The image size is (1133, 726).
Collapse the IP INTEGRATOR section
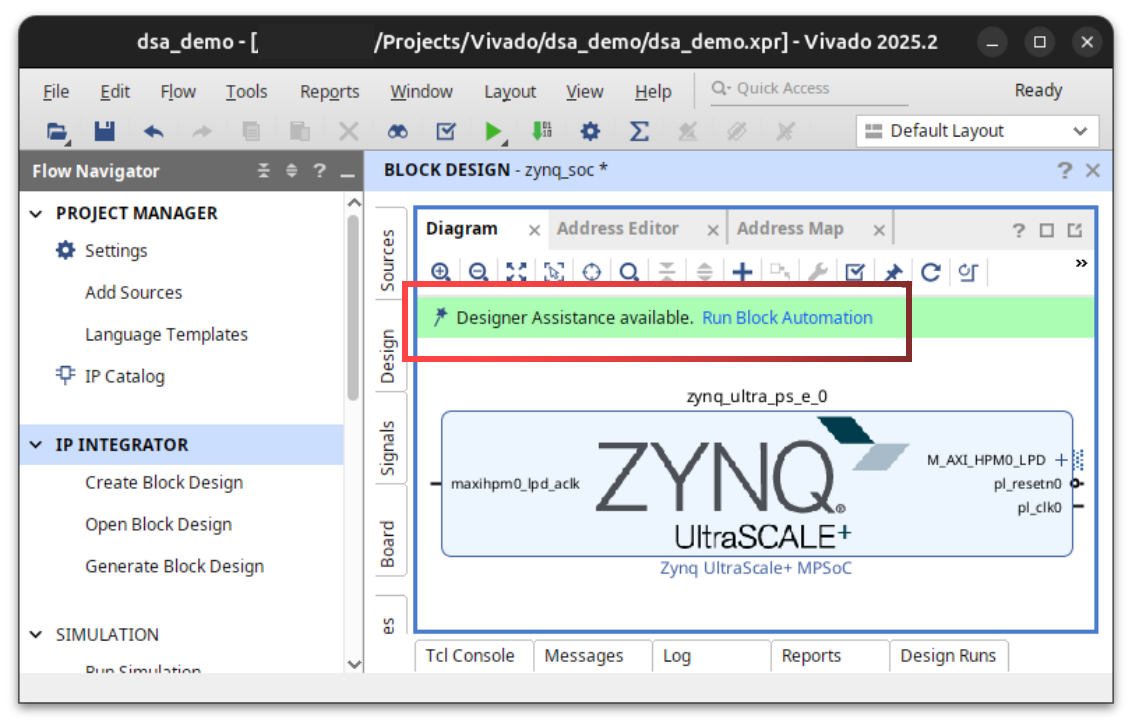[36, 445]
